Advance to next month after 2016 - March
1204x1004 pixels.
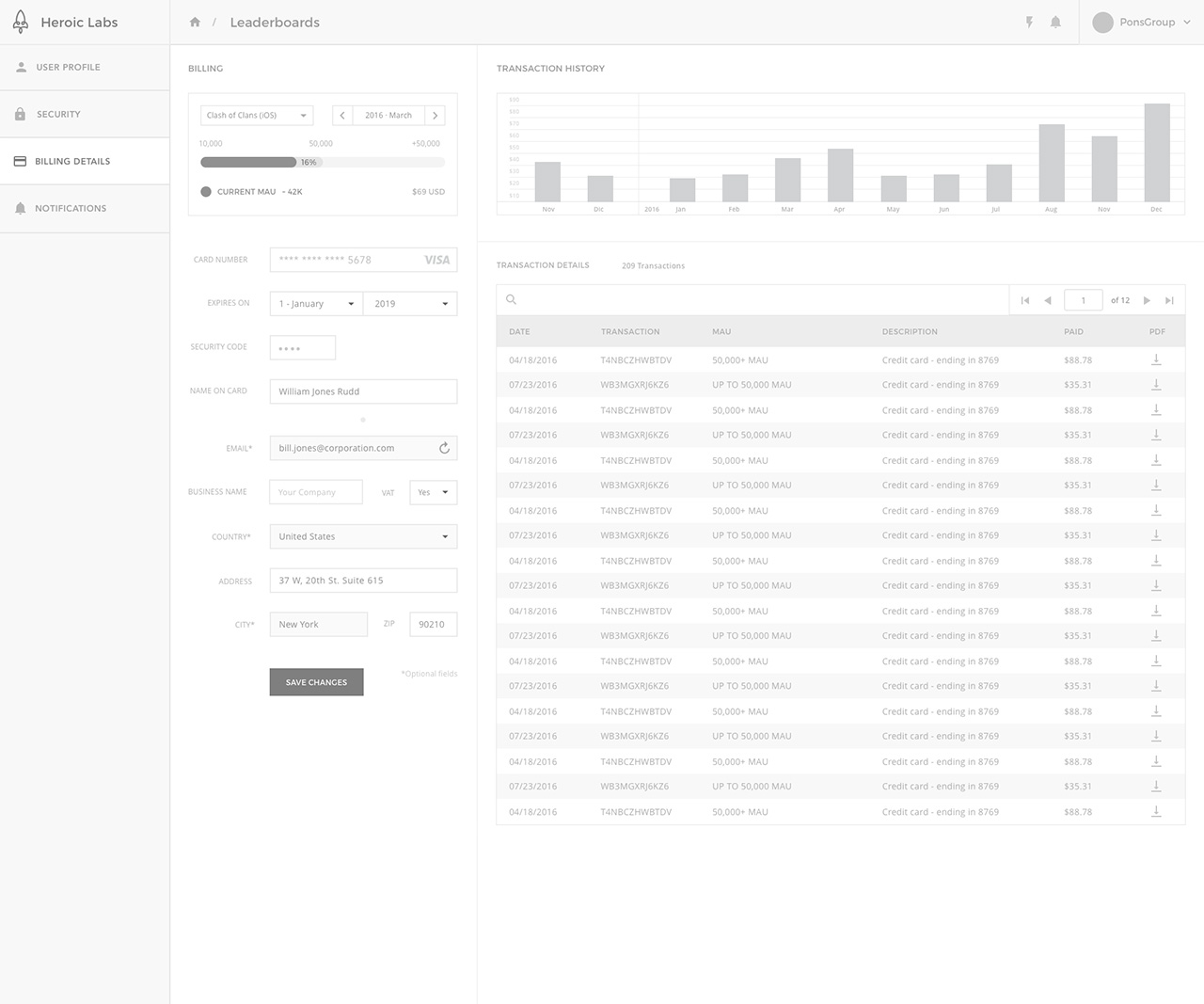pos(435,116)
